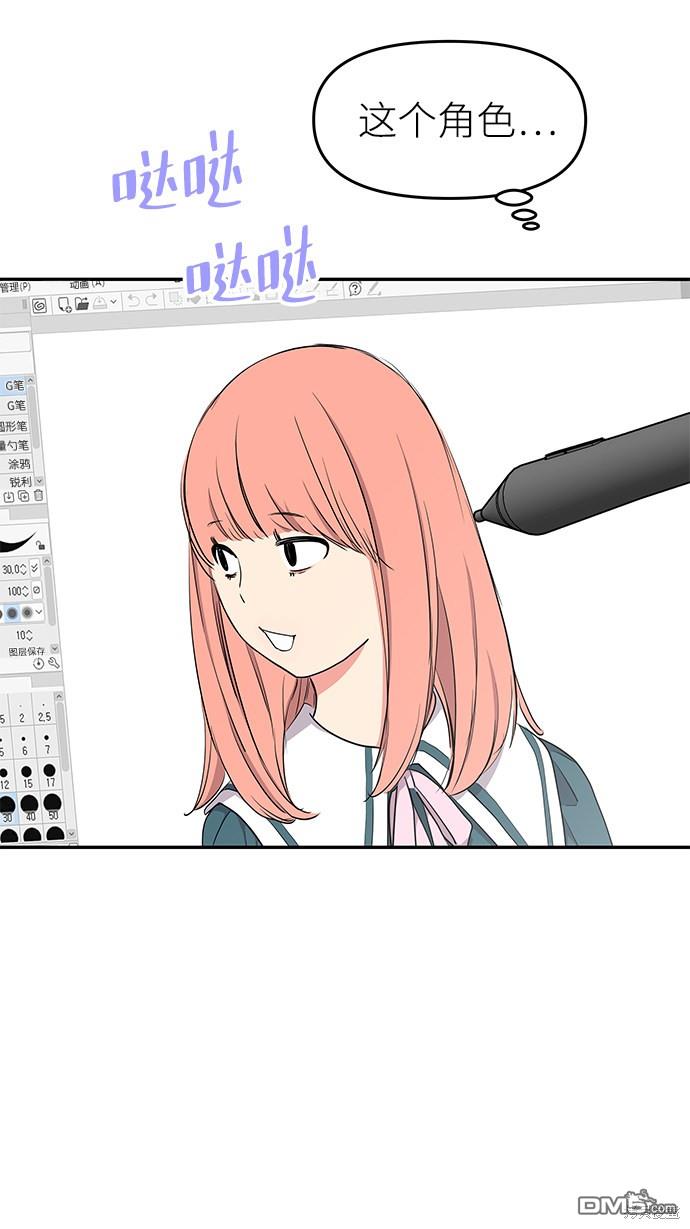Viewport: 690px width, 1229px height.
Task: Click the Open file folder icon
Action: 82,303
